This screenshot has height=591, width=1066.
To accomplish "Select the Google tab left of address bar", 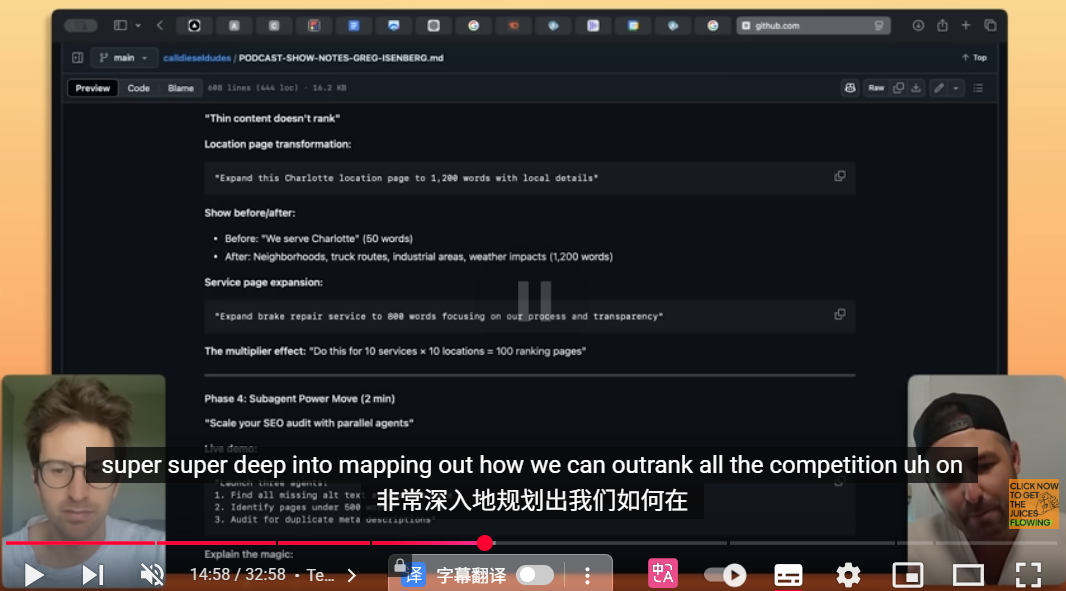I will coord(712,25).
